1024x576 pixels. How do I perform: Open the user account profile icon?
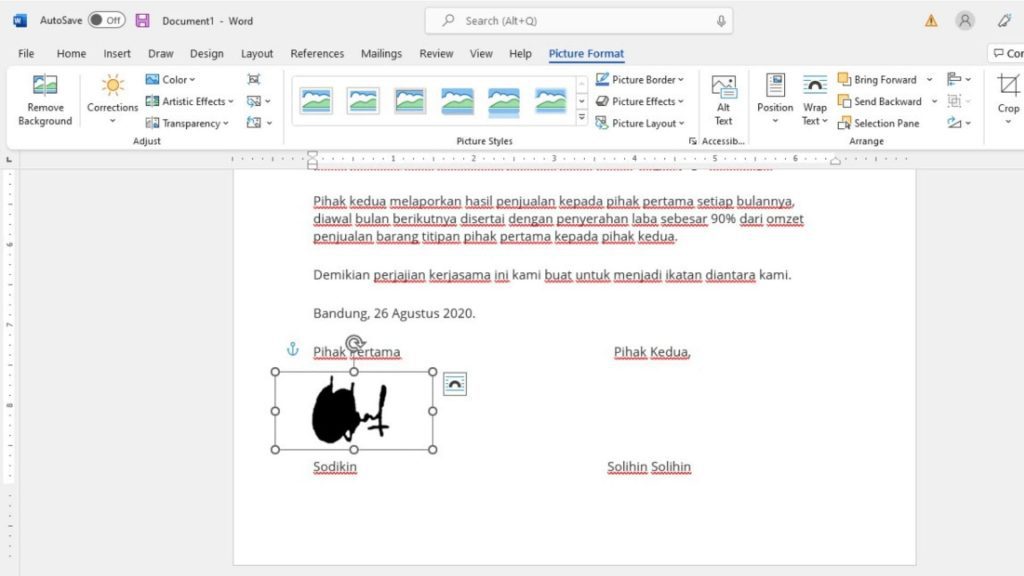[965, 21]
